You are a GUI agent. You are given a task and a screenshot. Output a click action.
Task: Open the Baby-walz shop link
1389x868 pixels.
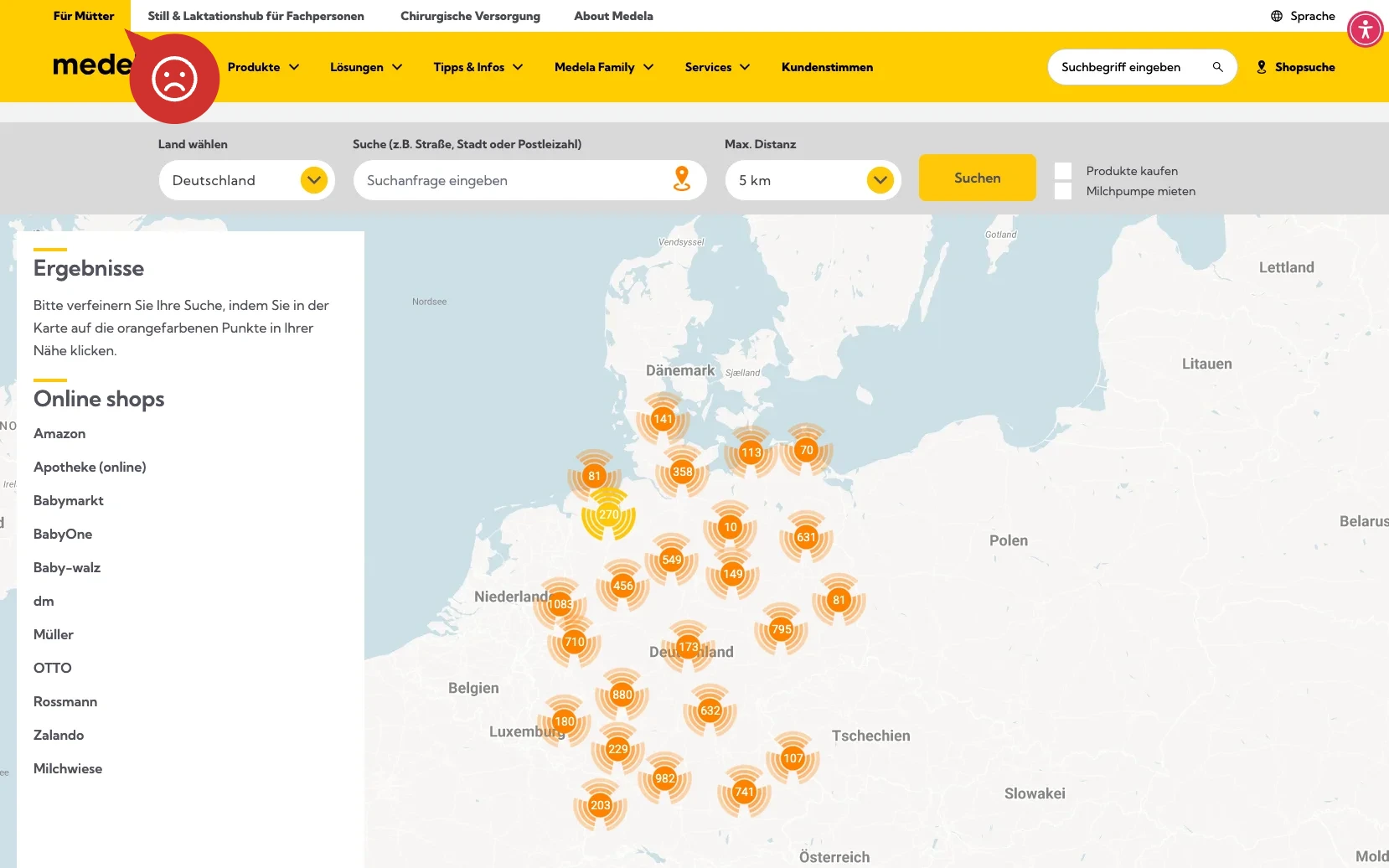tap(67, 567)
